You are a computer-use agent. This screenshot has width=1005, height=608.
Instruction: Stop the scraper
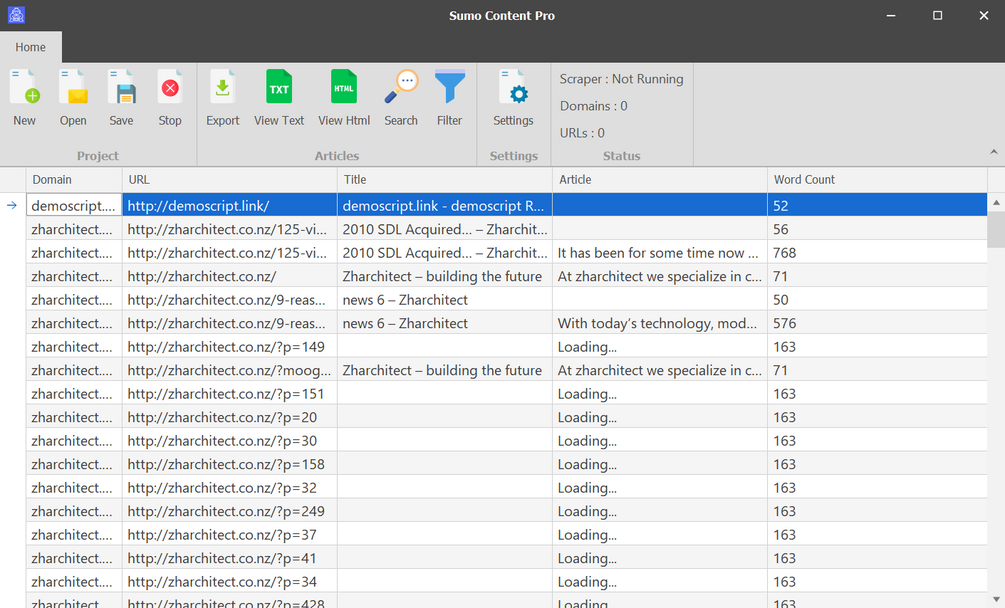[x=170, y=98]
